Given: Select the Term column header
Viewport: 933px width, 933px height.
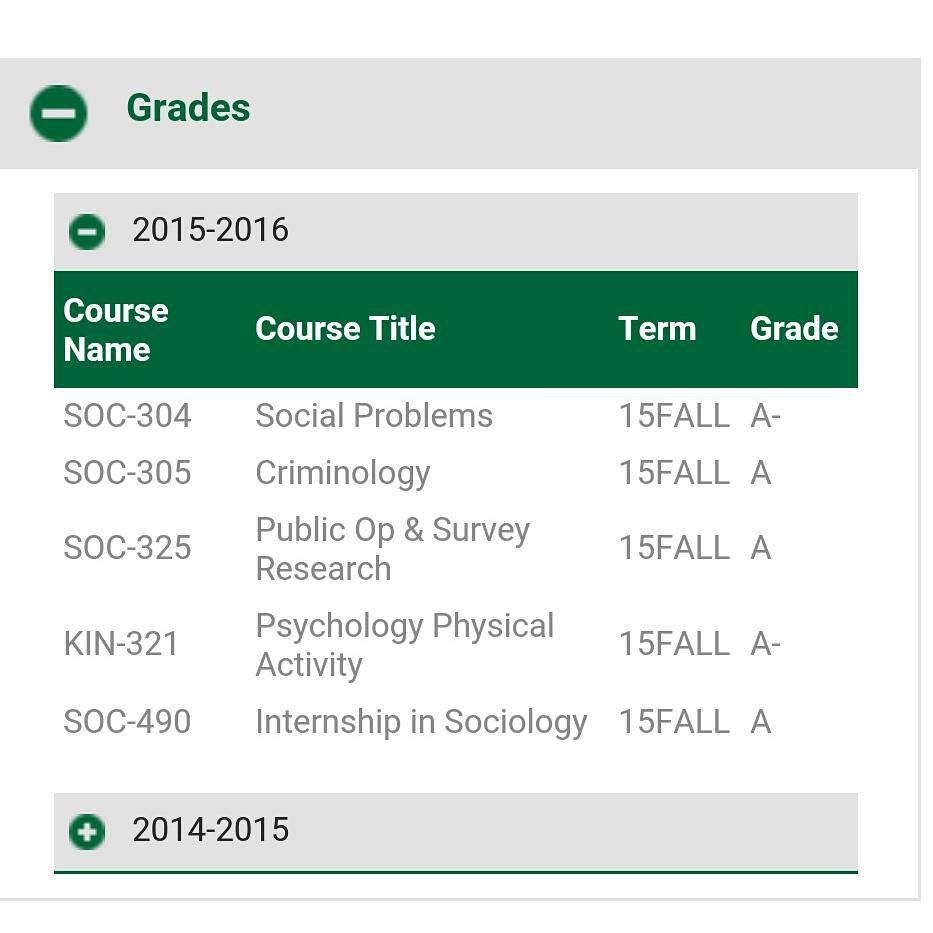Looking at the screenshot, I should [x=657, y=328].
